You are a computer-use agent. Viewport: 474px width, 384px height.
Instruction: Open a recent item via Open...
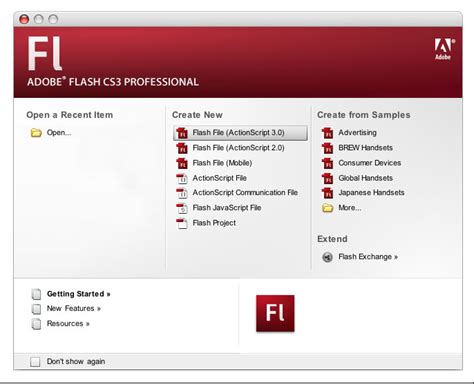coord(59,133)
